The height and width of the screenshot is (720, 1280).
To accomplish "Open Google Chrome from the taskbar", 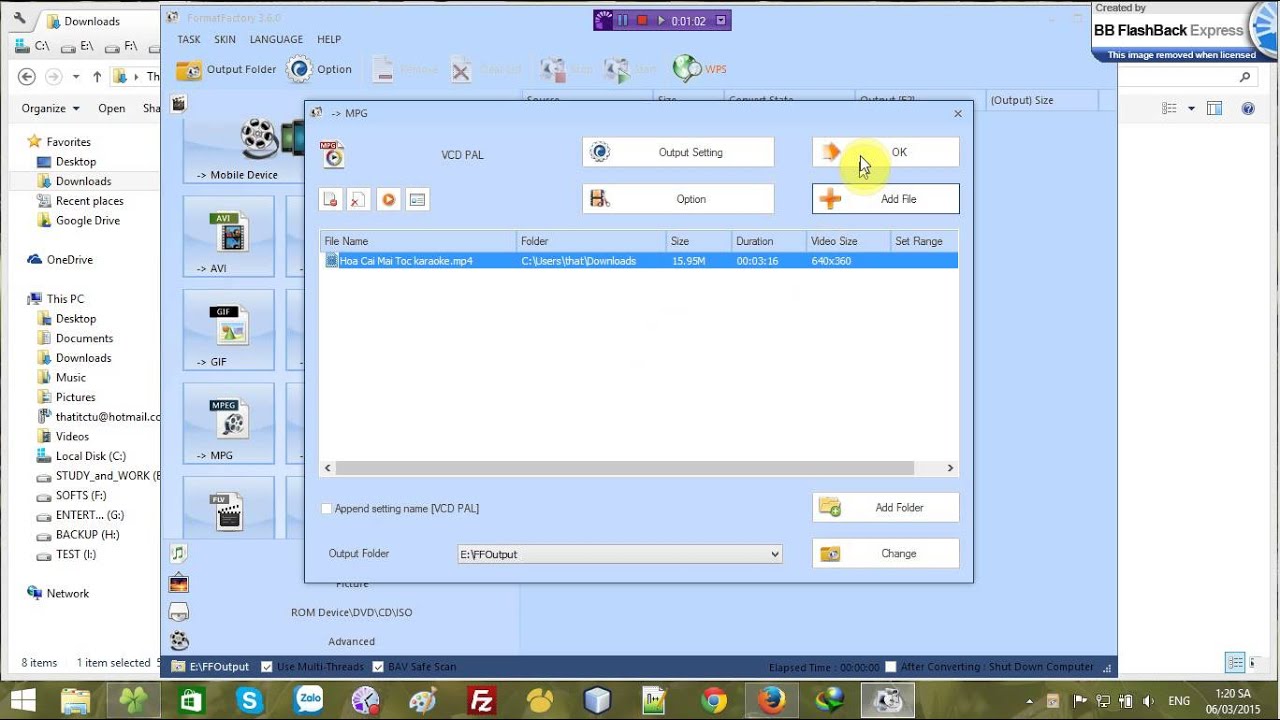I will coord(714,699).
